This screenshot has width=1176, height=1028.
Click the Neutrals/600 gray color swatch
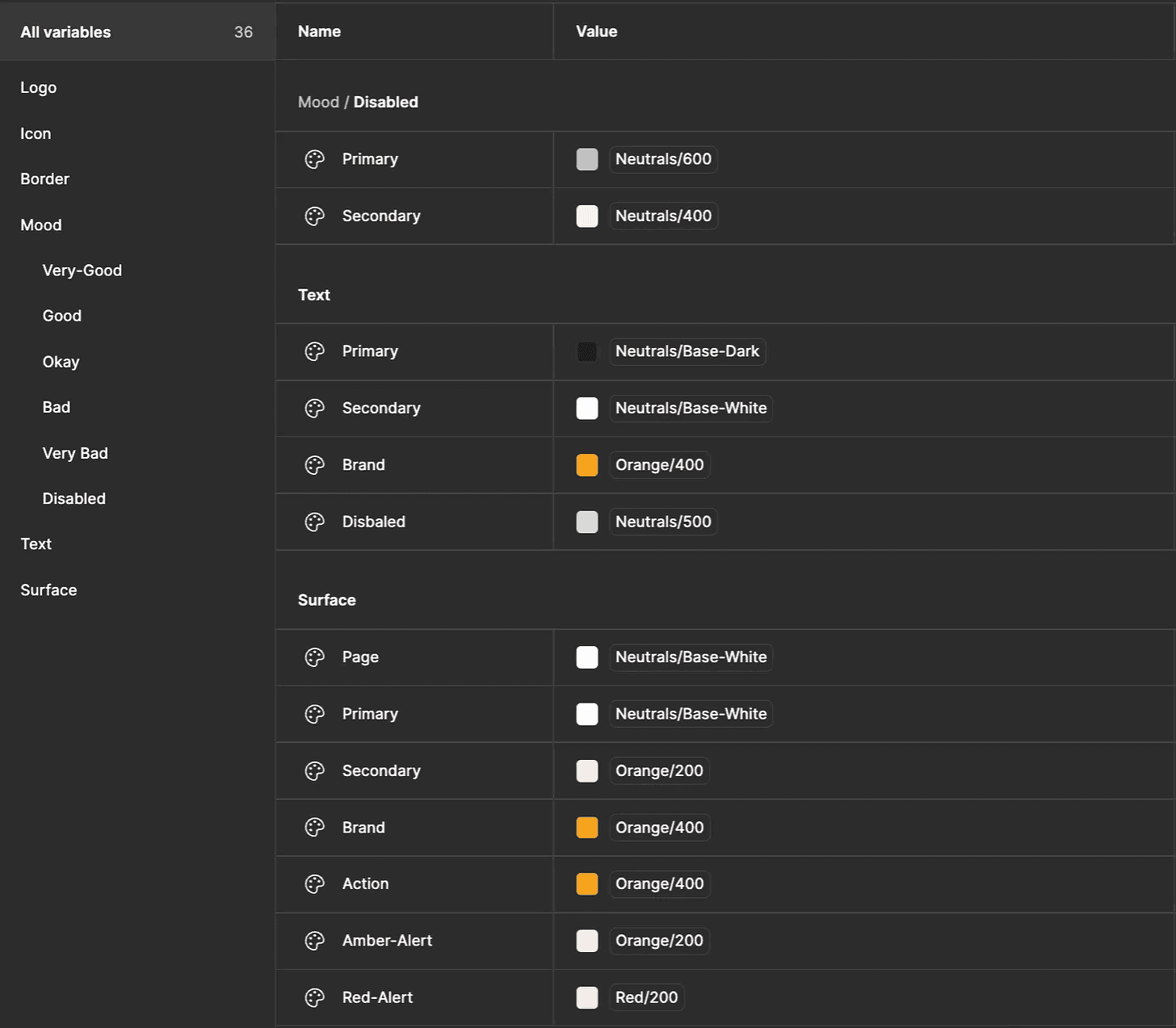coord(587,159)
